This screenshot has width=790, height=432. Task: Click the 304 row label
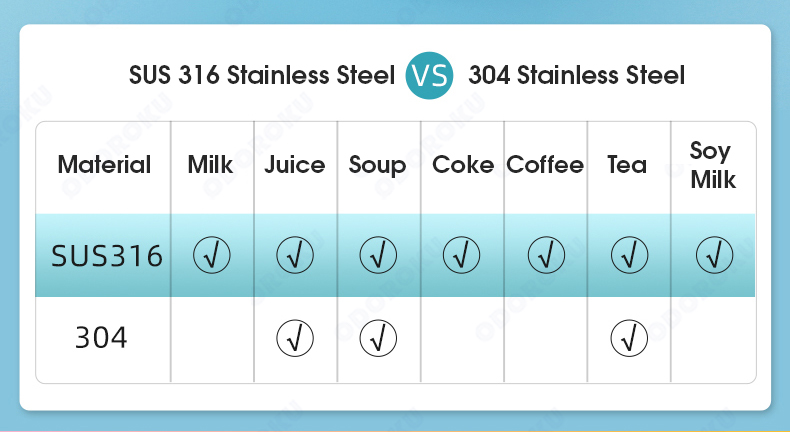tap(101, 338)
